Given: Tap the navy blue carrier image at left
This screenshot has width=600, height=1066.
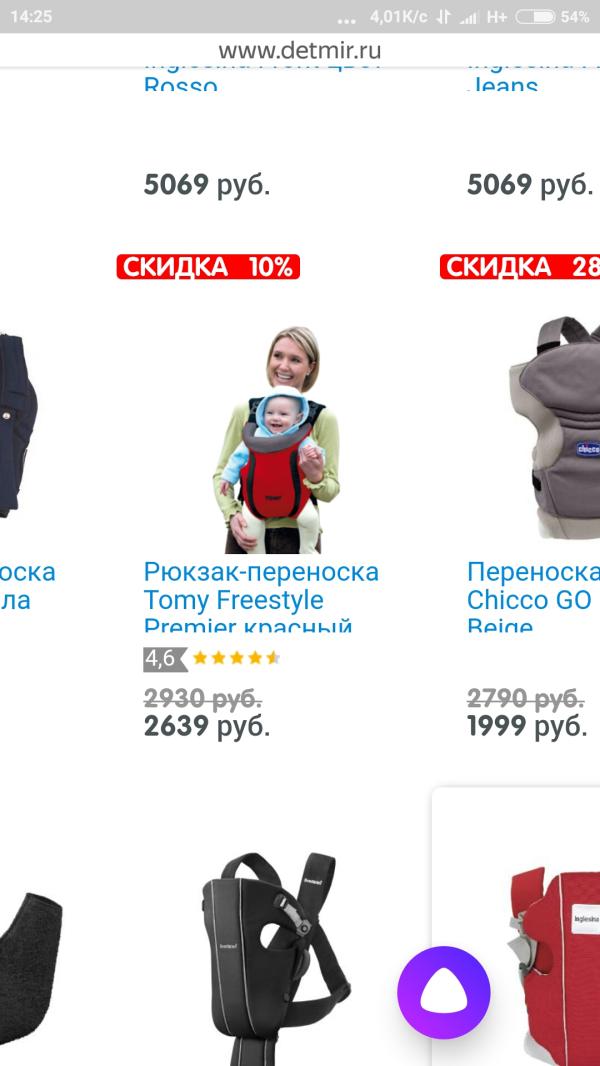Looking at the screenshot, I should click(x=18, y=425).
